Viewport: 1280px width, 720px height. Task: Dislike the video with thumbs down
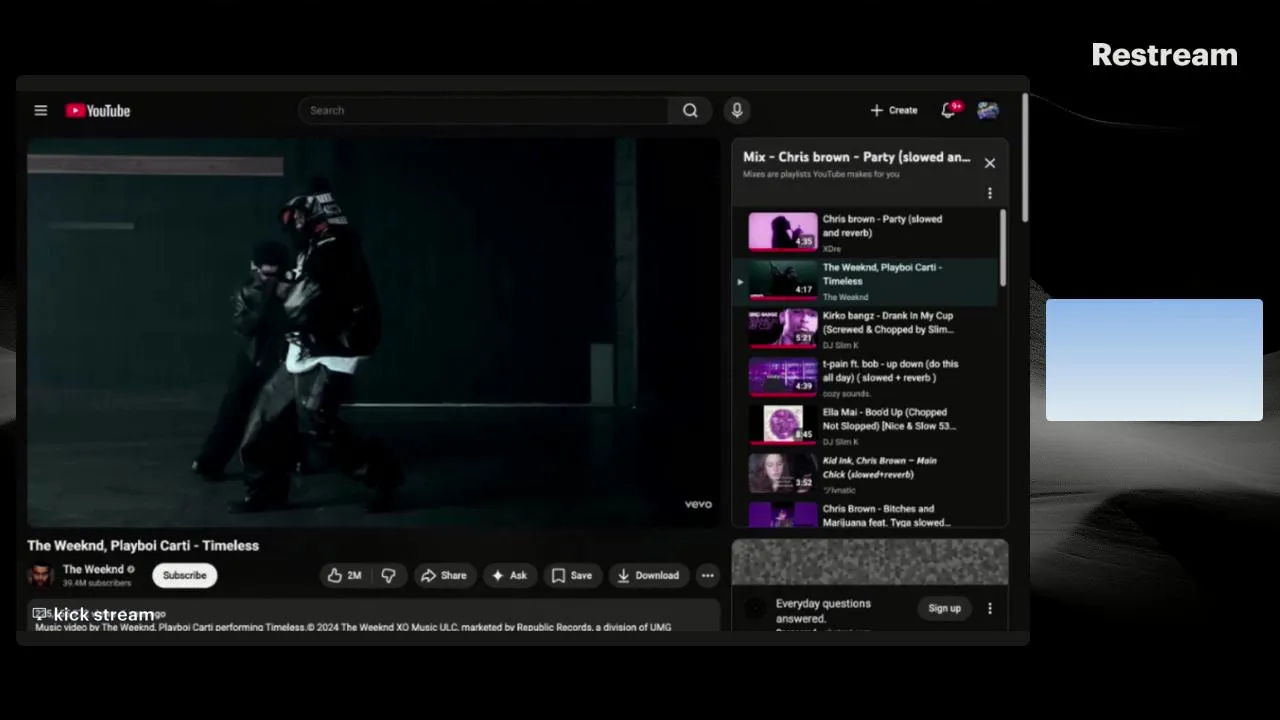point(388,575)
